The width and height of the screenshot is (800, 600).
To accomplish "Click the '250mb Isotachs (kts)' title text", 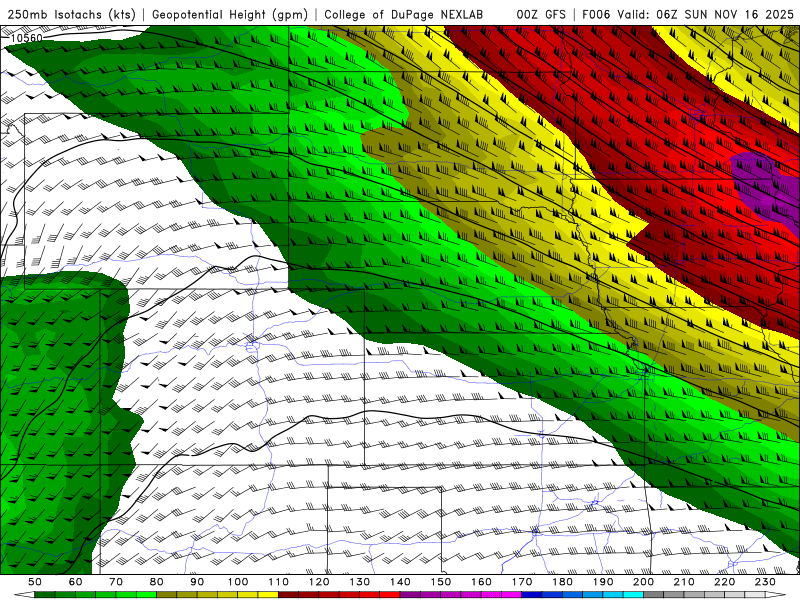I will point(71,15).
